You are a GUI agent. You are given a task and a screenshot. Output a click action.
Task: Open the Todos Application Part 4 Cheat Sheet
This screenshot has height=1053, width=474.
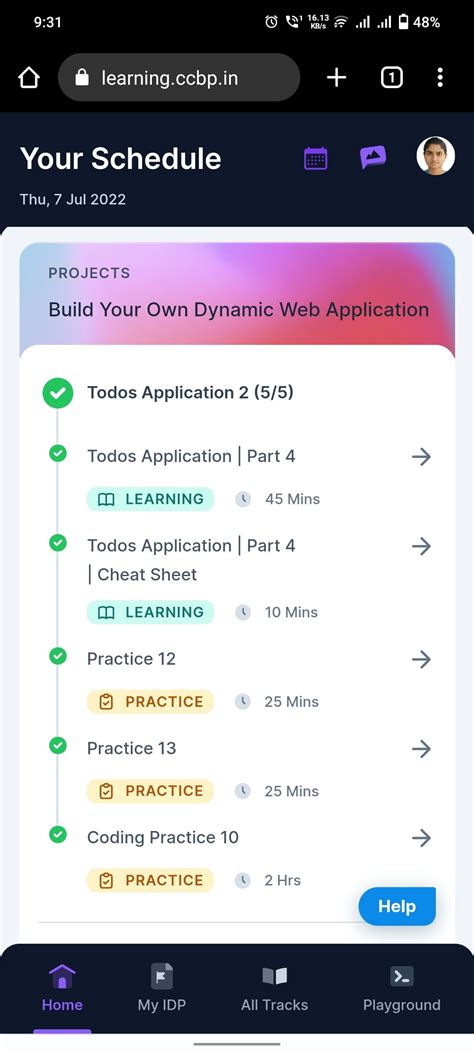(x=191, y=560)
